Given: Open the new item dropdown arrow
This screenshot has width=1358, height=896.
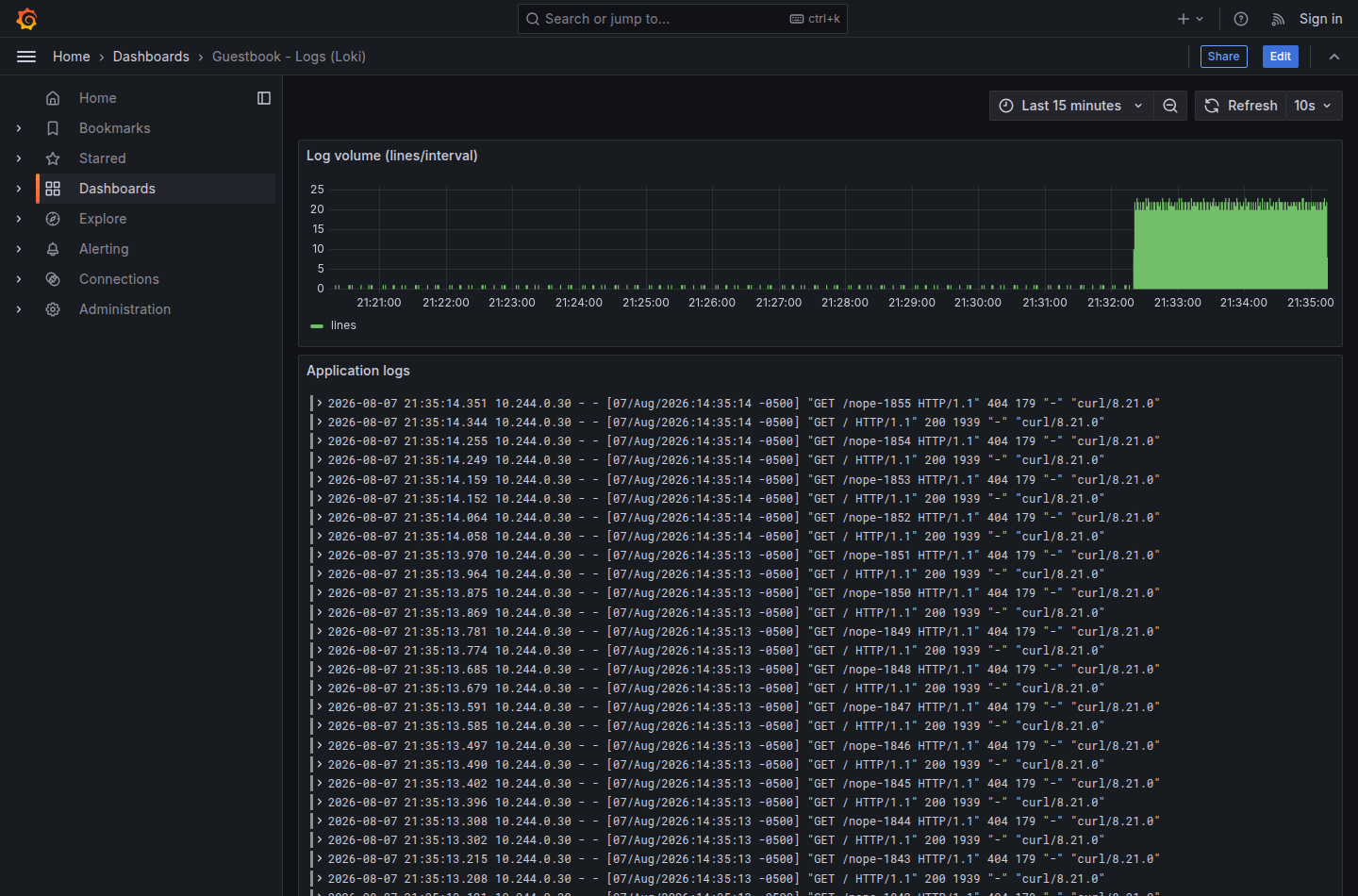Looking at the screenshot, I should (x=1200, y=19).
